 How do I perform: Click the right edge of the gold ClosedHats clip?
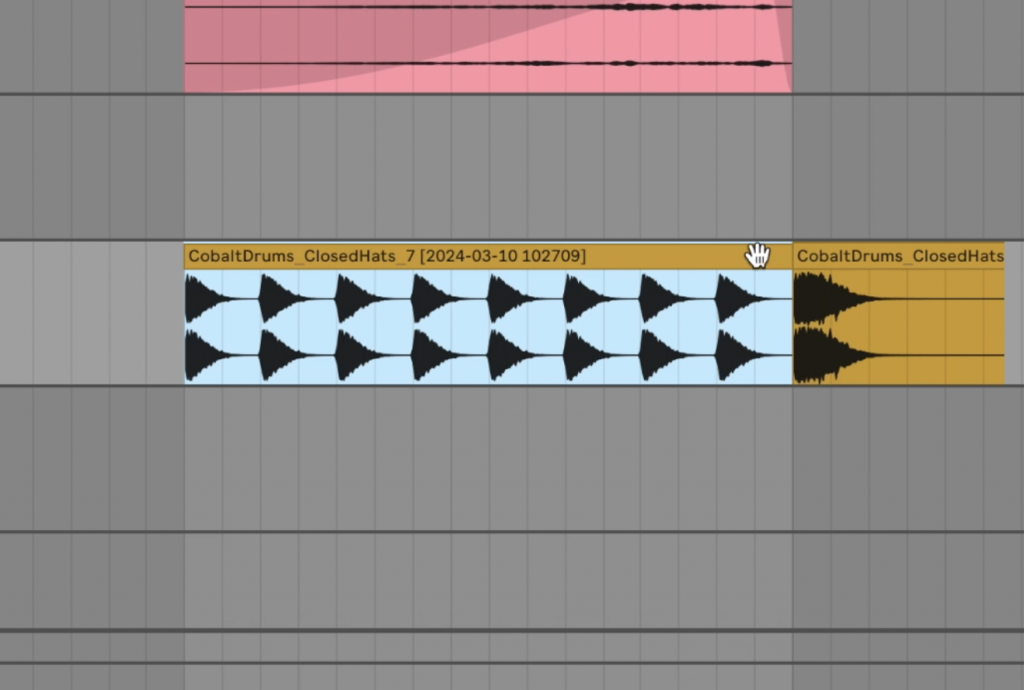(x=1004, y=313)
